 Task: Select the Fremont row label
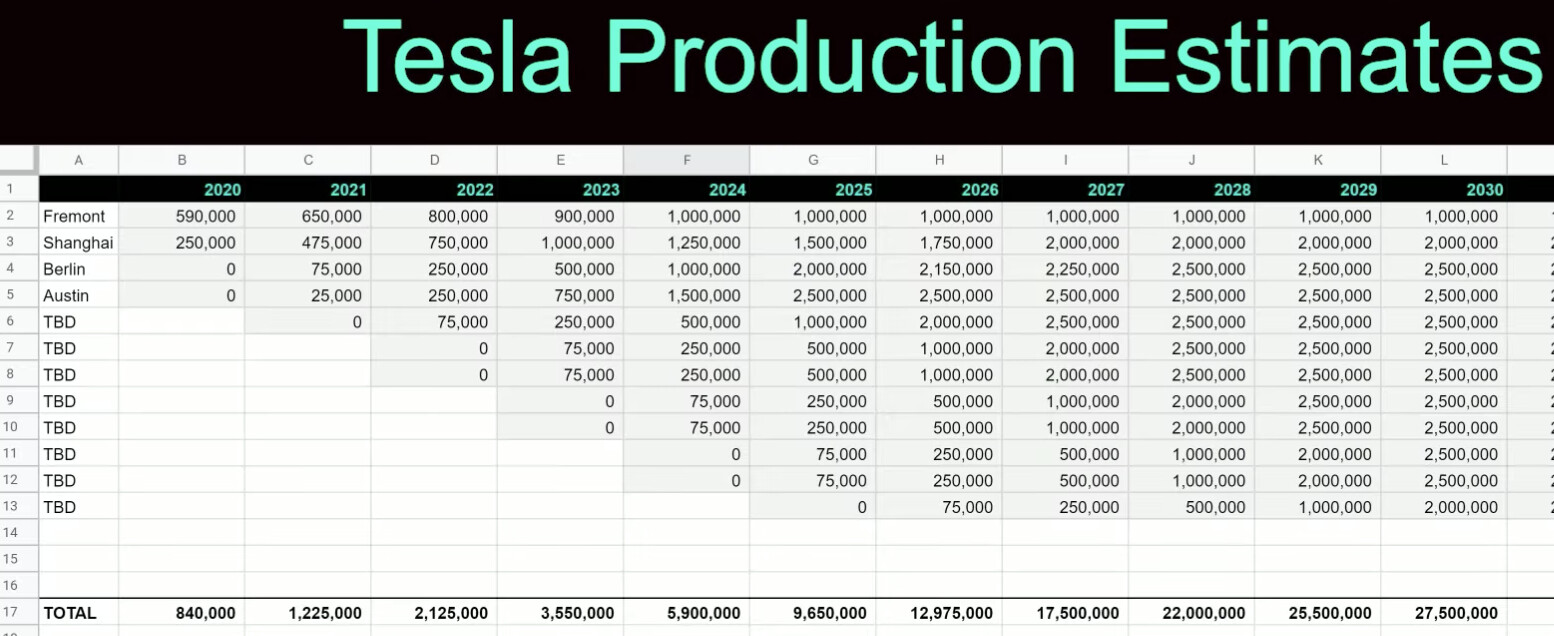coord(79,216)
